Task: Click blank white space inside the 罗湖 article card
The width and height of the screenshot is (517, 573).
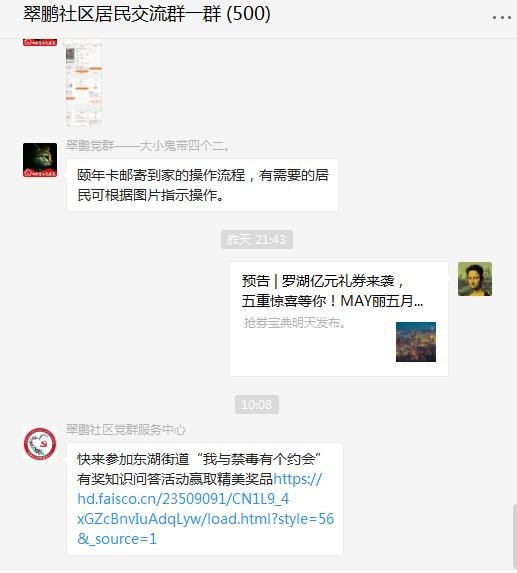Action: coord(311,353)
